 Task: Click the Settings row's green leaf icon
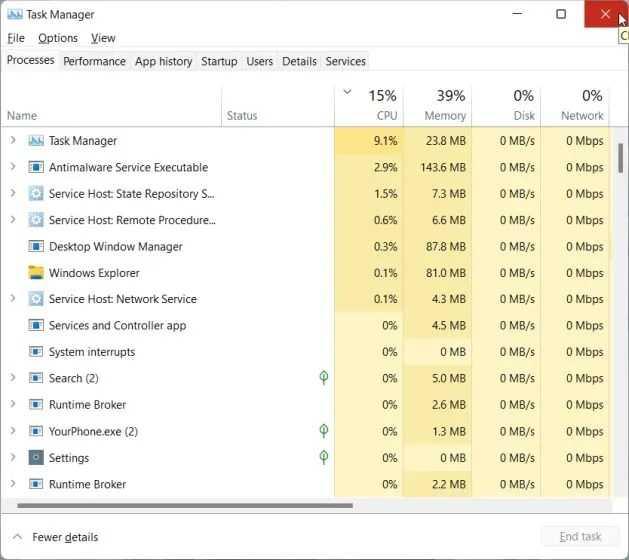(x=323, y=457)
